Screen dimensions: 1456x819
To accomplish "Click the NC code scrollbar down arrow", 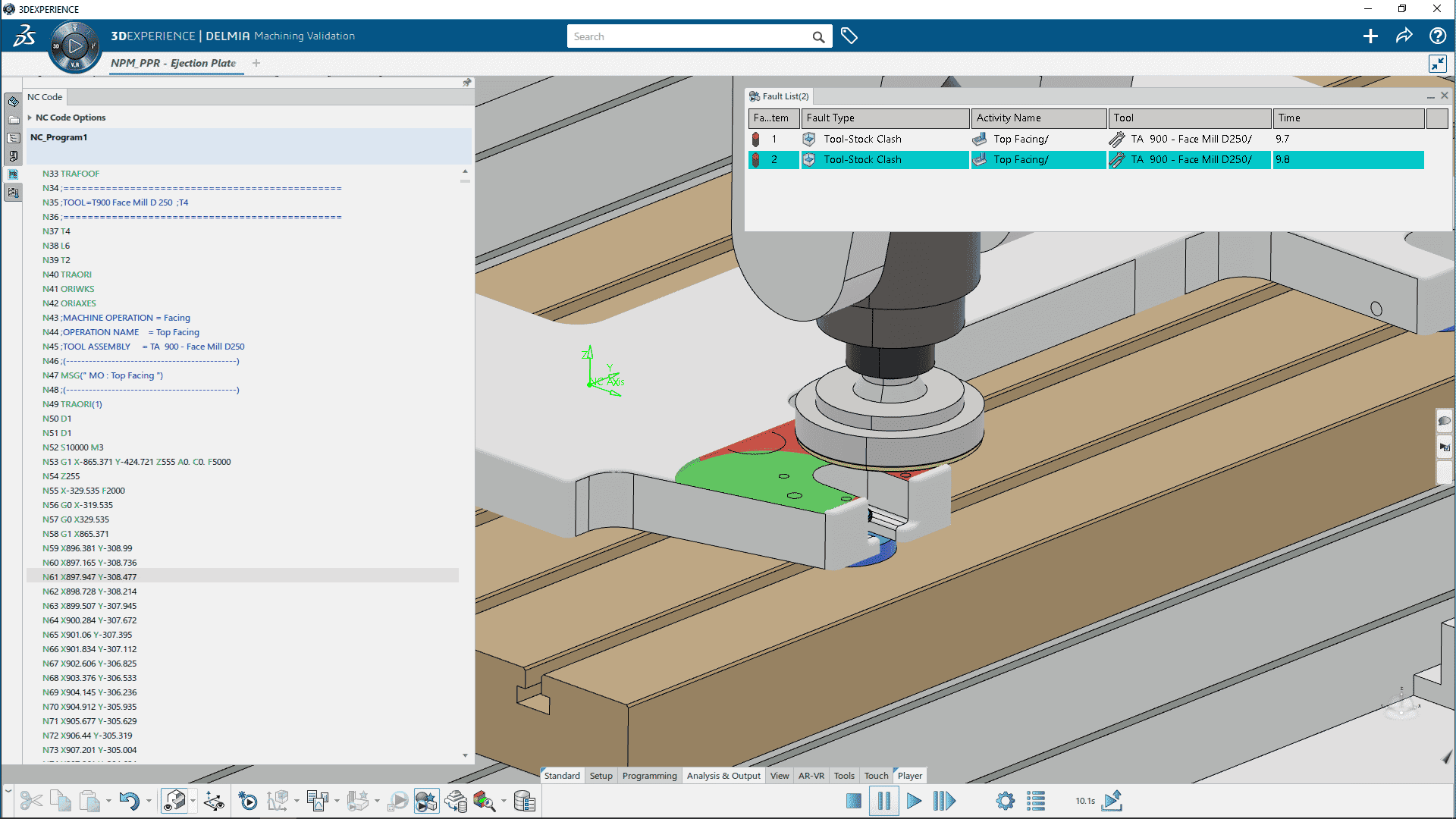I will click(x=465, y=755).
